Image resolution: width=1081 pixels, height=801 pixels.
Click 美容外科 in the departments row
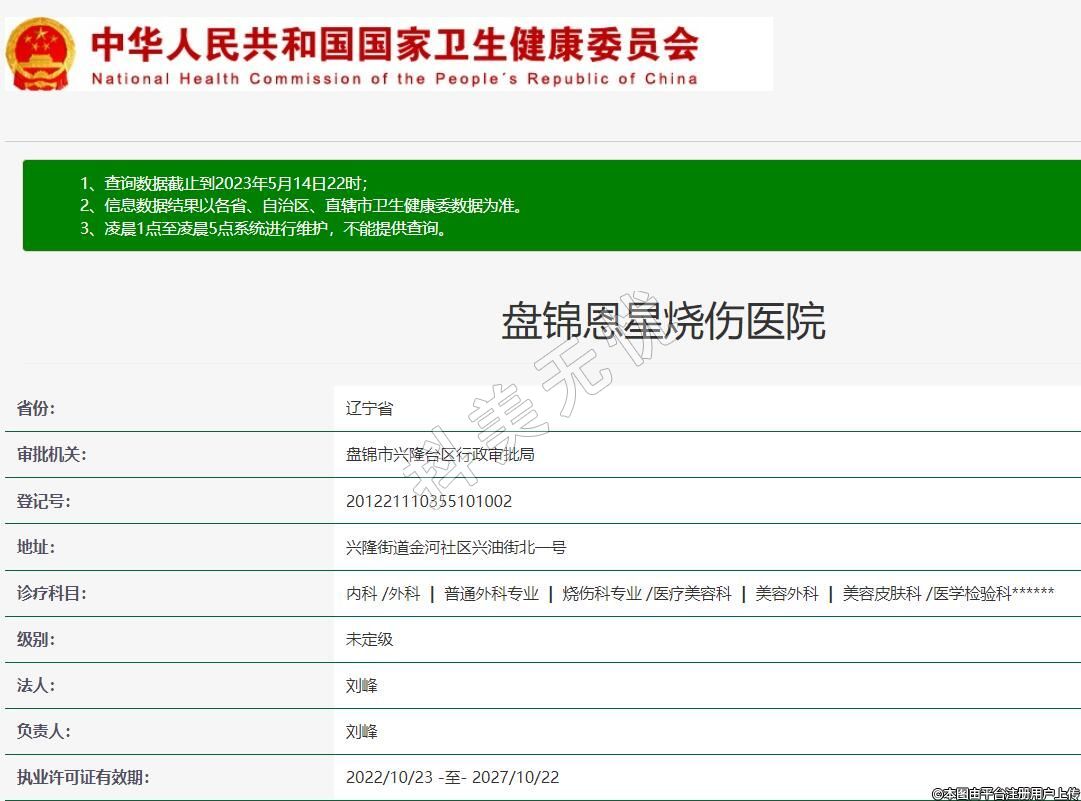[786, 593]
